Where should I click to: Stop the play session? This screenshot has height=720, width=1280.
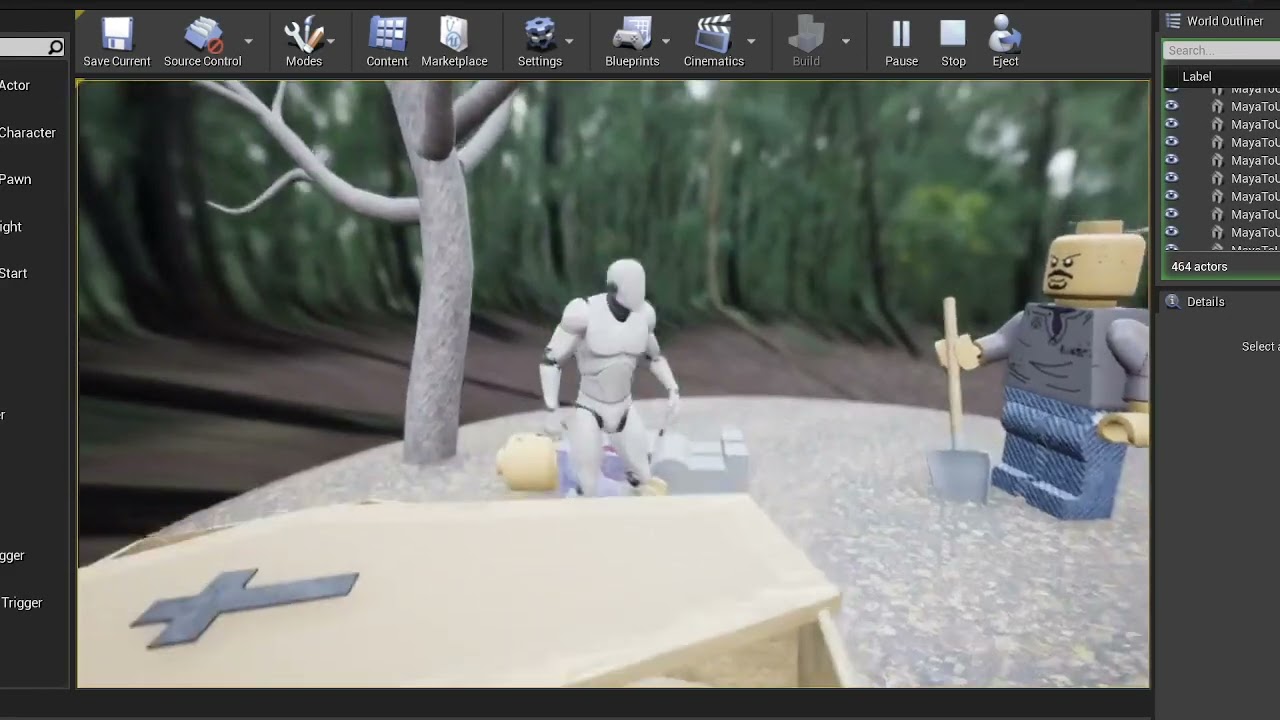click(954, 42)
